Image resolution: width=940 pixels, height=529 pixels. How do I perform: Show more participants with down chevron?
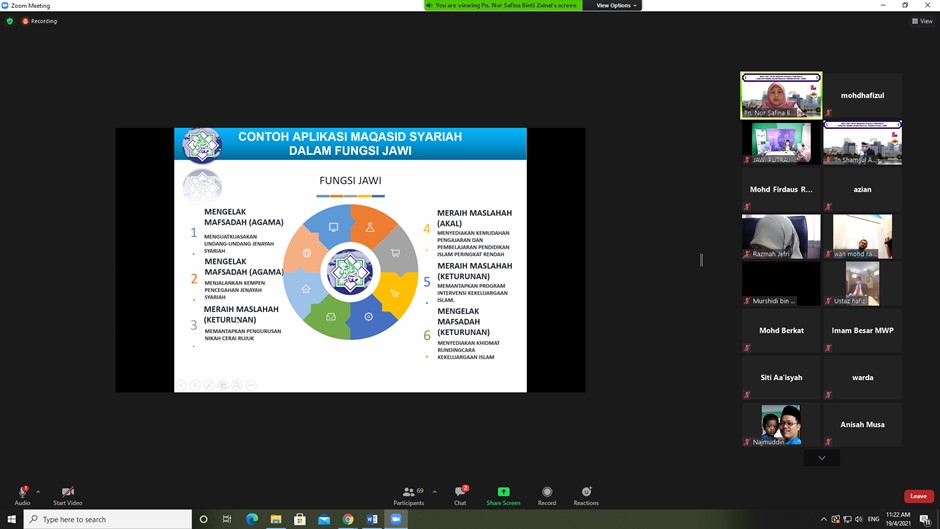pyautogui.click(x=822, y=458)
